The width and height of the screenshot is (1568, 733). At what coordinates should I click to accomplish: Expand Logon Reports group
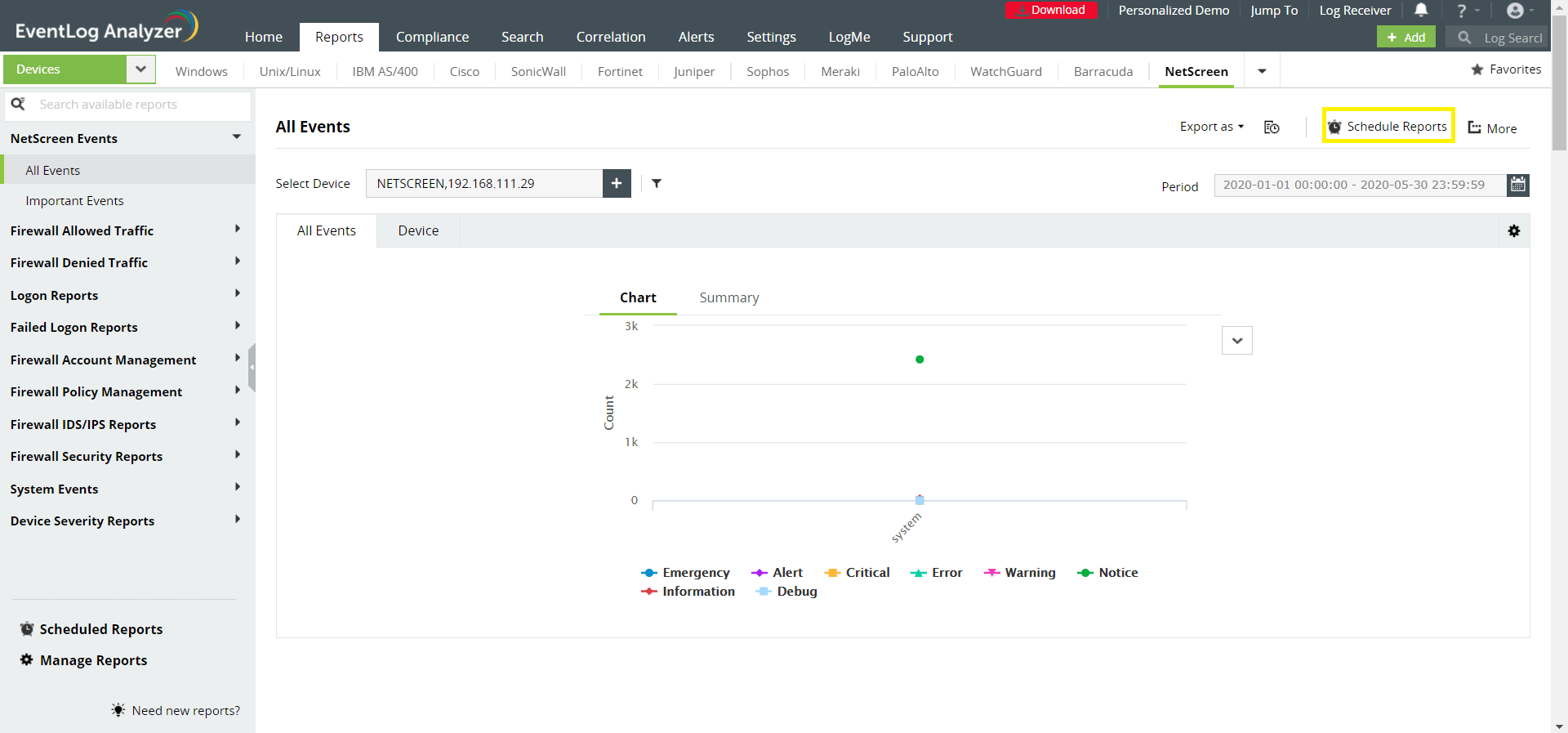pyautogui.click(x=238, y=294)
